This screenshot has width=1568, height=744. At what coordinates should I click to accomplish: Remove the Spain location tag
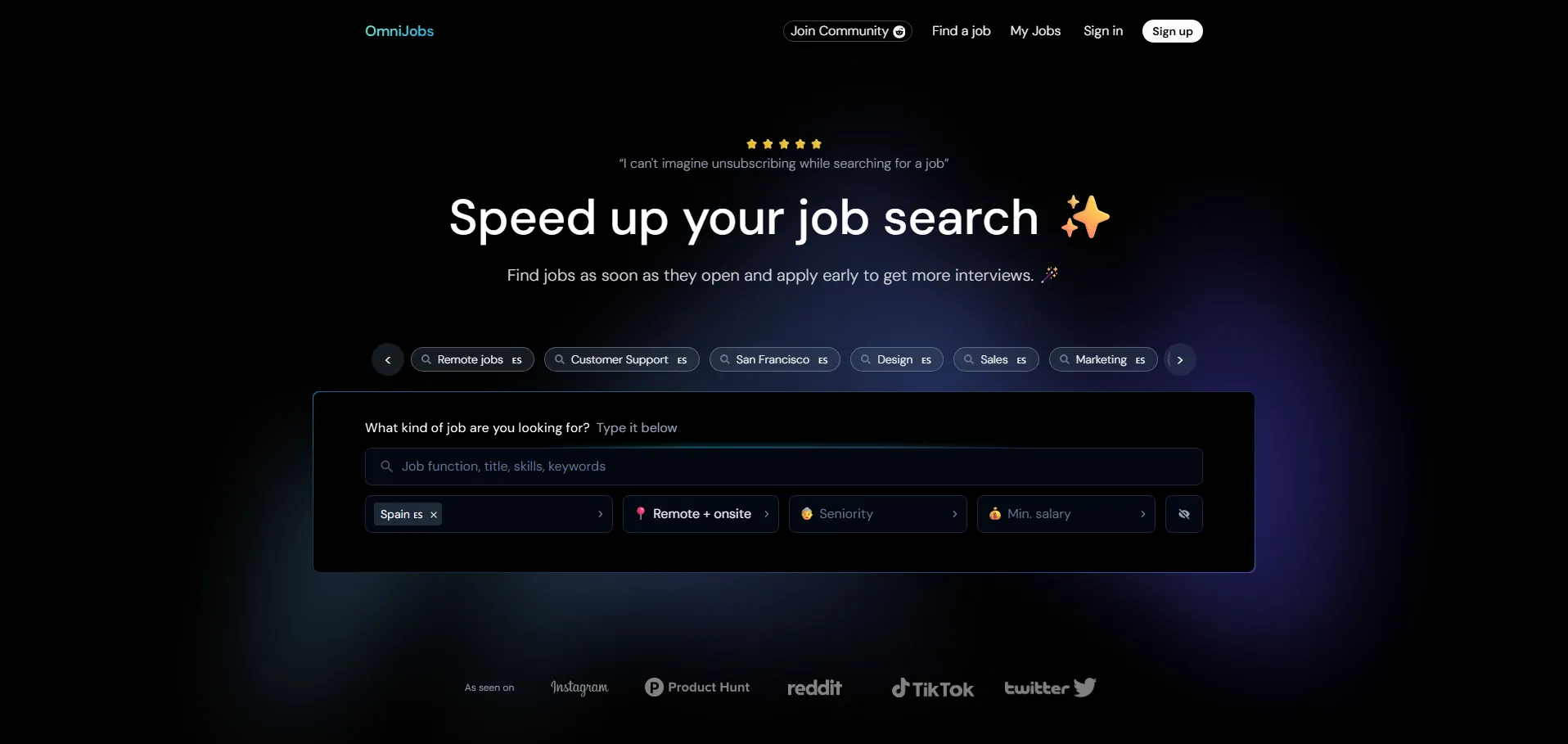434,515
